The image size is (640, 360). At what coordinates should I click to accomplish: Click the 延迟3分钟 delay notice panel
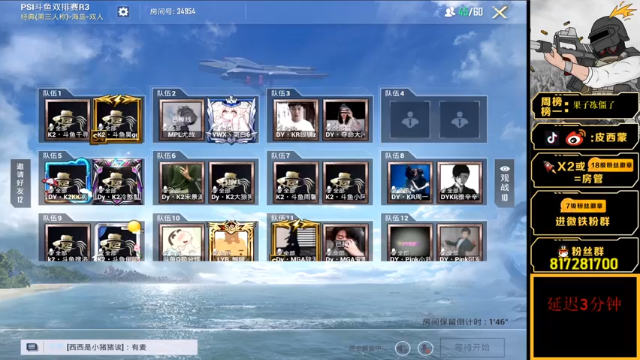[584, 317]
